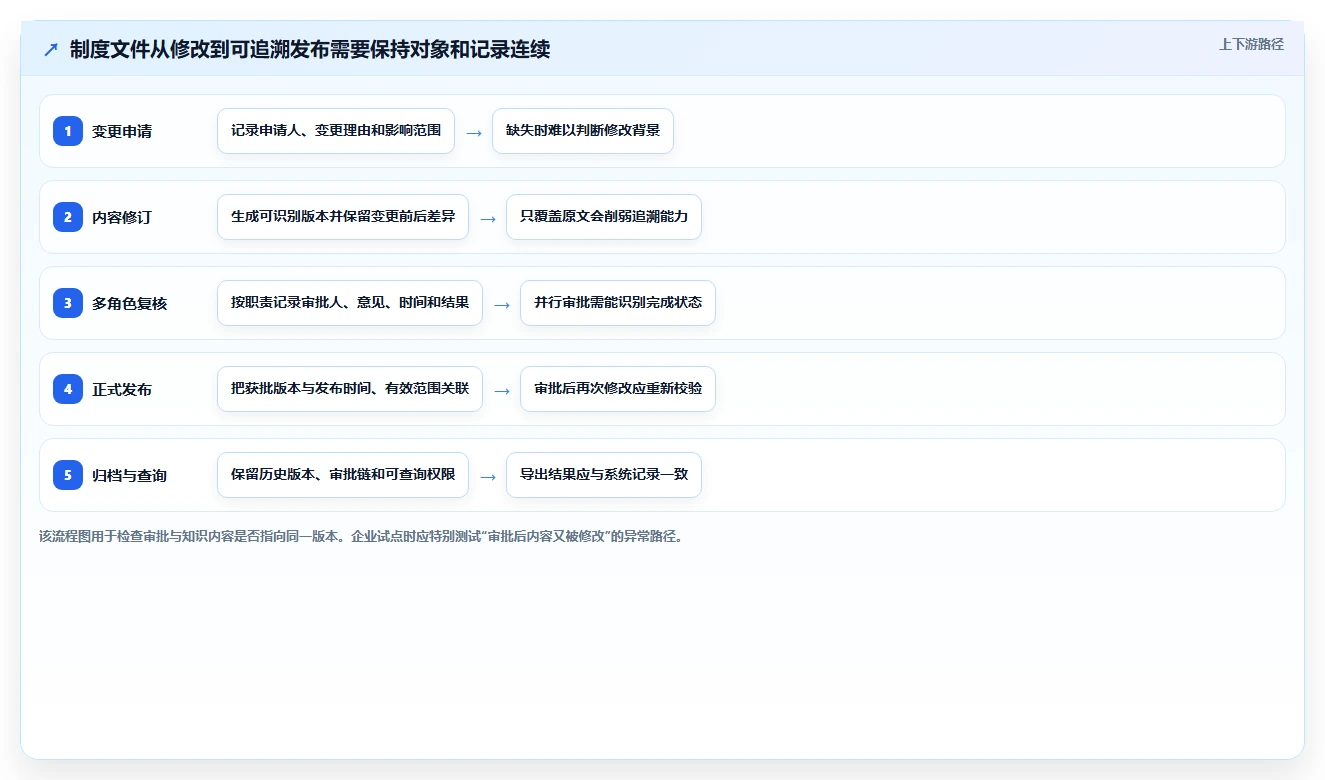1325x780 pixels.
Task: Click the 归档与查询 step title
Action: [129, 475]
